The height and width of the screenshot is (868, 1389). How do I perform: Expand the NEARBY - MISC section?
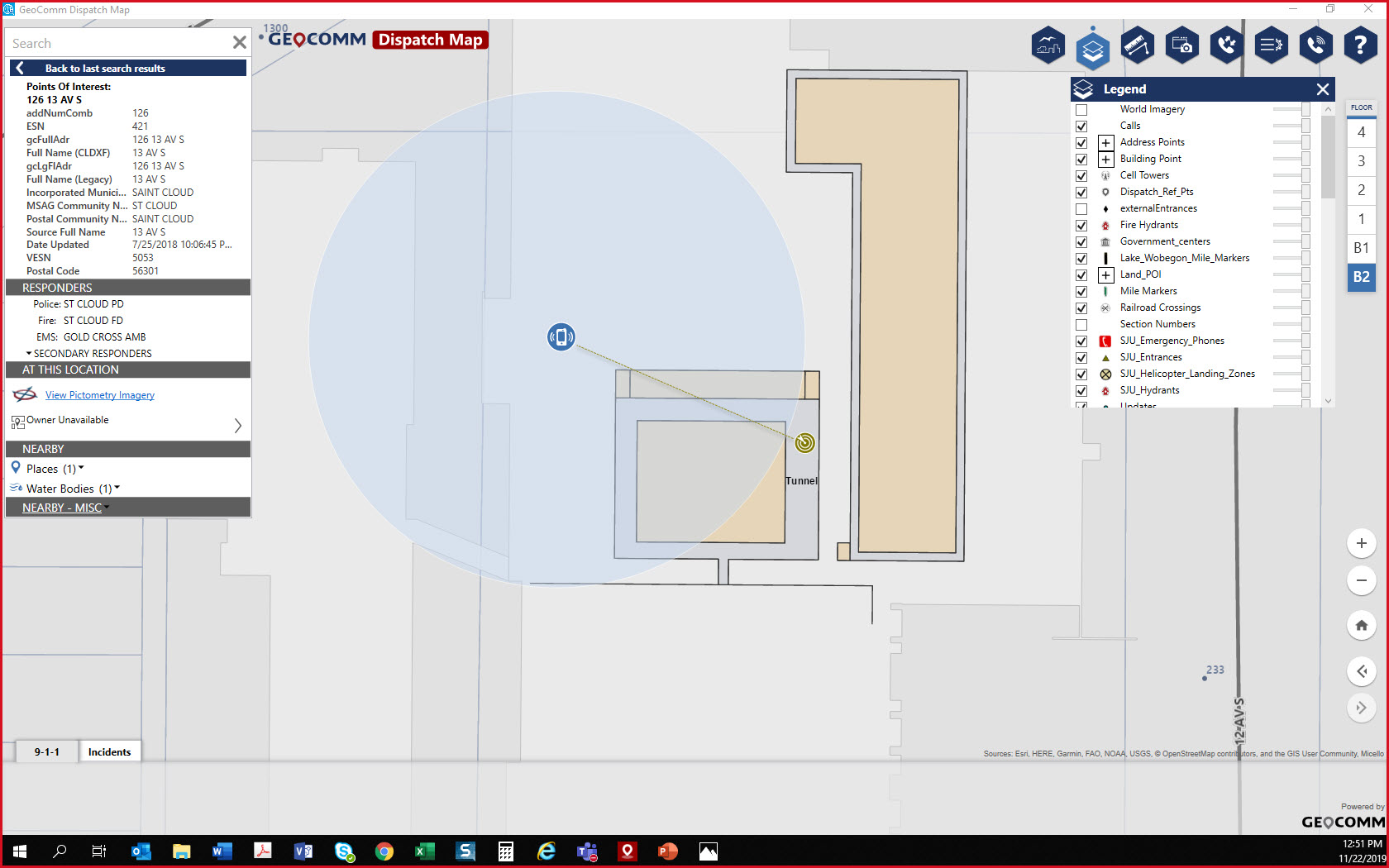click(x=65, y=508)
